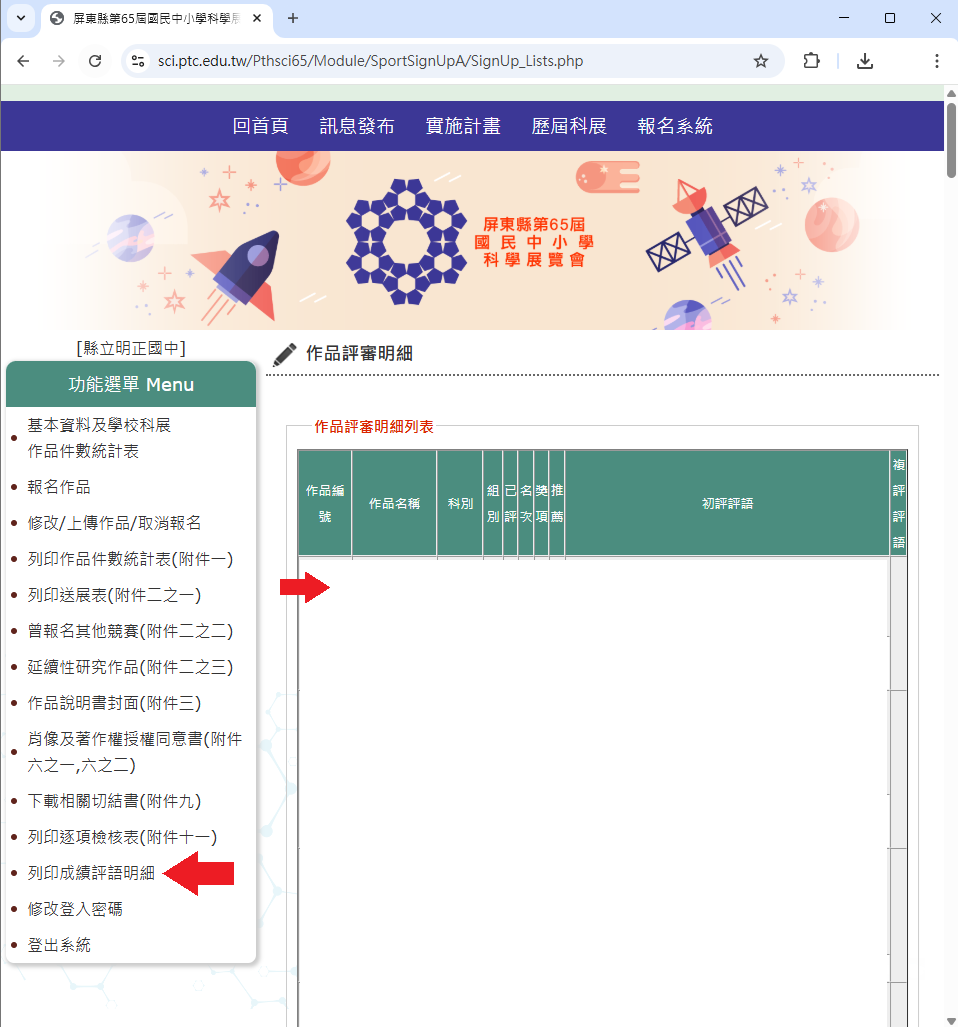Viewport: 958px width, 1027px height.
Task: Open site information icon in address bar
Action: [x=138, y=61]
